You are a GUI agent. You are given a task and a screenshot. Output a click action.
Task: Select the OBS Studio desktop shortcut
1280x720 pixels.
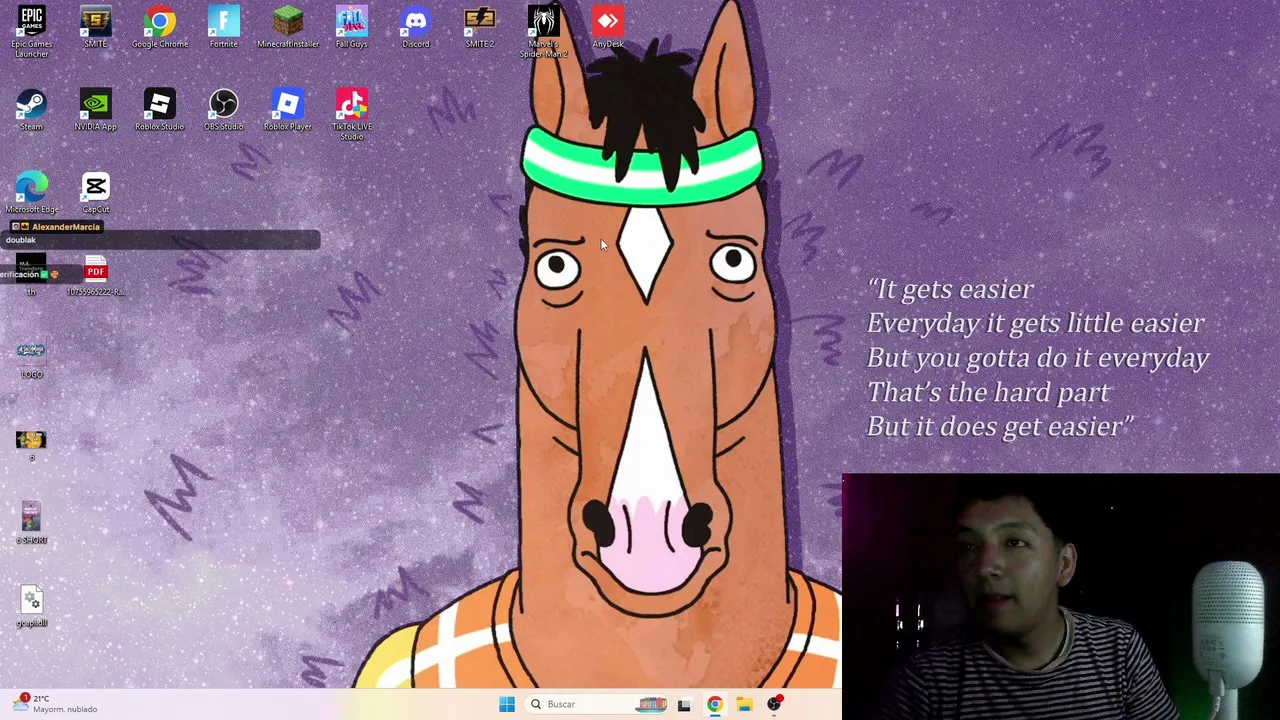224,110
